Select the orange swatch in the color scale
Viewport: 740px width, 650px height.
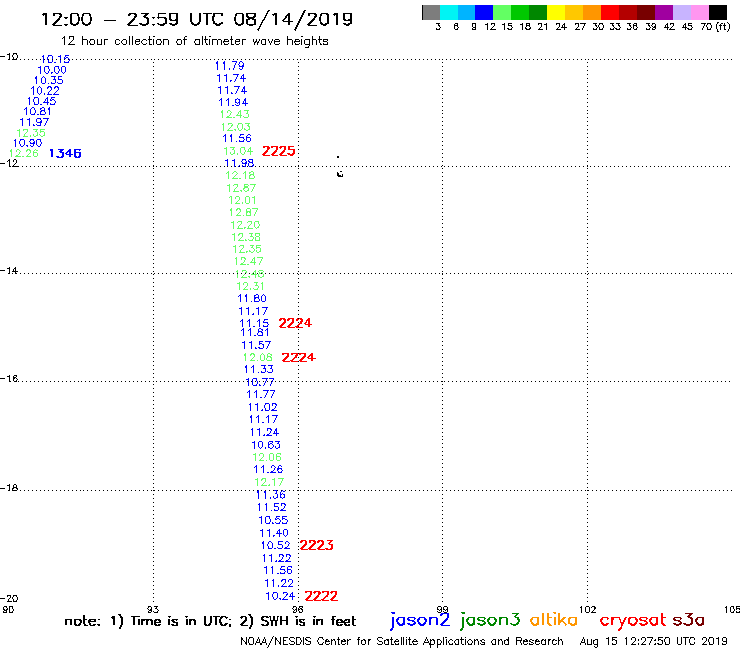click(592, 12)
